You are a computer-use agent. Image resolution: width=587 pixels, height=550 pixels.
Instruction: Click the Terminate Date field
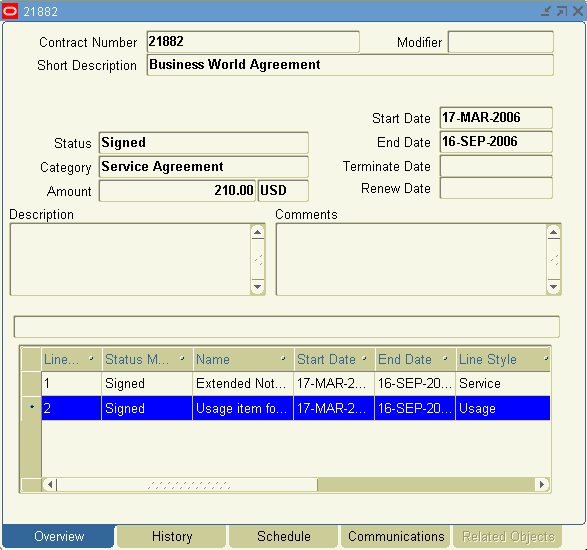[496, 166]
